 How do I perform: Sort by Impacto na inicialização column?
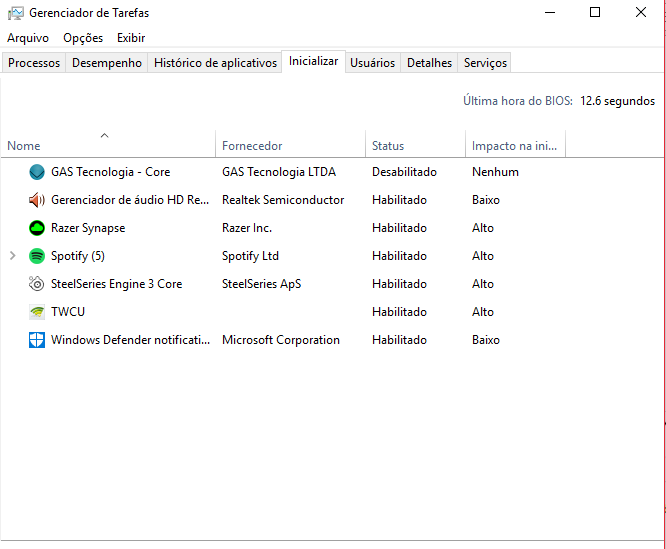coord(515,146)
